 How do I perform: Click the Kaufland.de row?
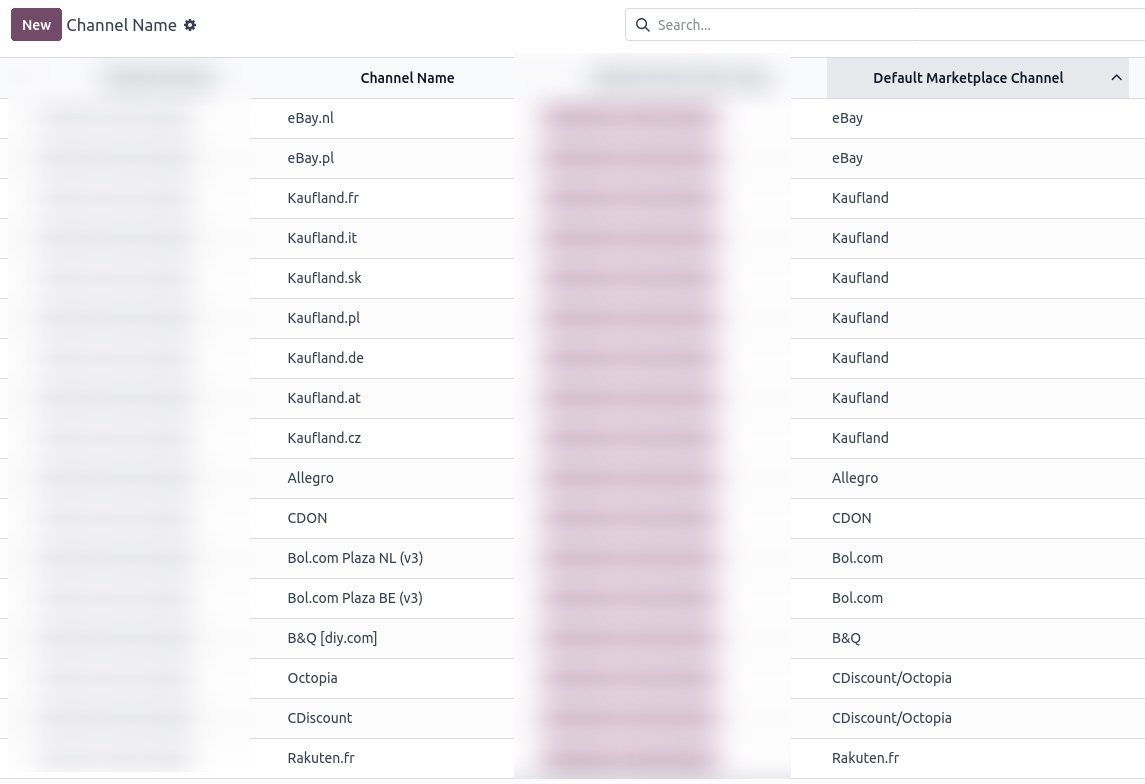coord(325,358)
